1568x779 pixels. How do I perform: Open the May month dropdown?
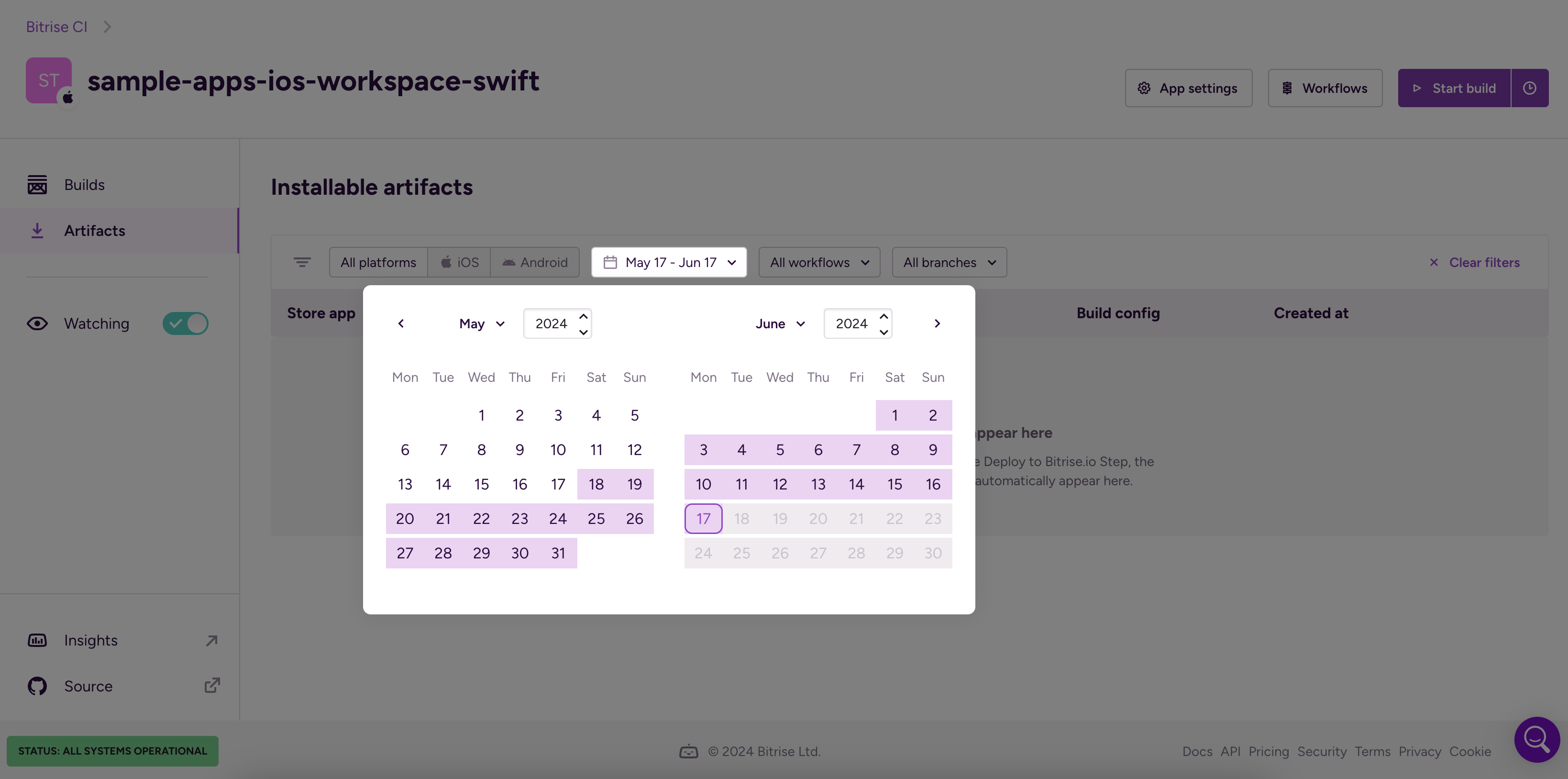click(482, 323)
